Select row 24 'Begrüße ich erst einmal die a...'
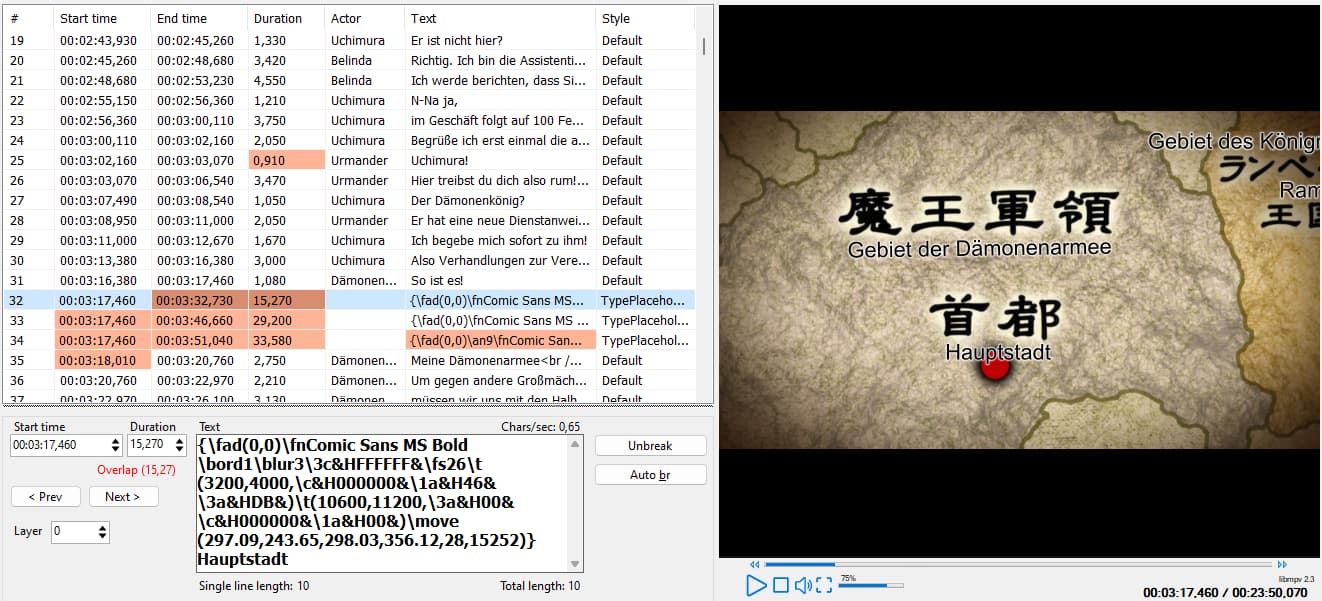The height and width of the screenshot is (601, 1322). pyautogui.click(x=349, y=140)
